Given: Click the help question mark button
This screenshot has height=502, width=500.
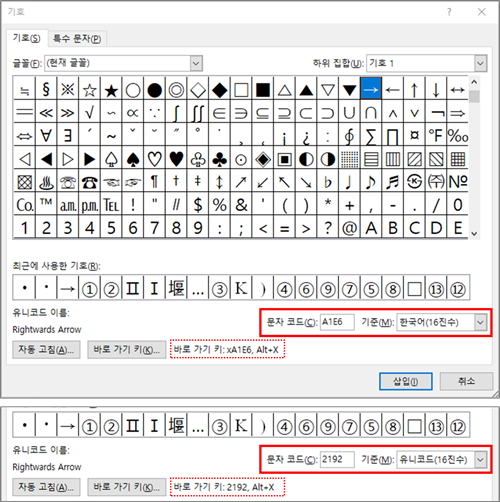Looking at the screenshot, I should [449, 12].
